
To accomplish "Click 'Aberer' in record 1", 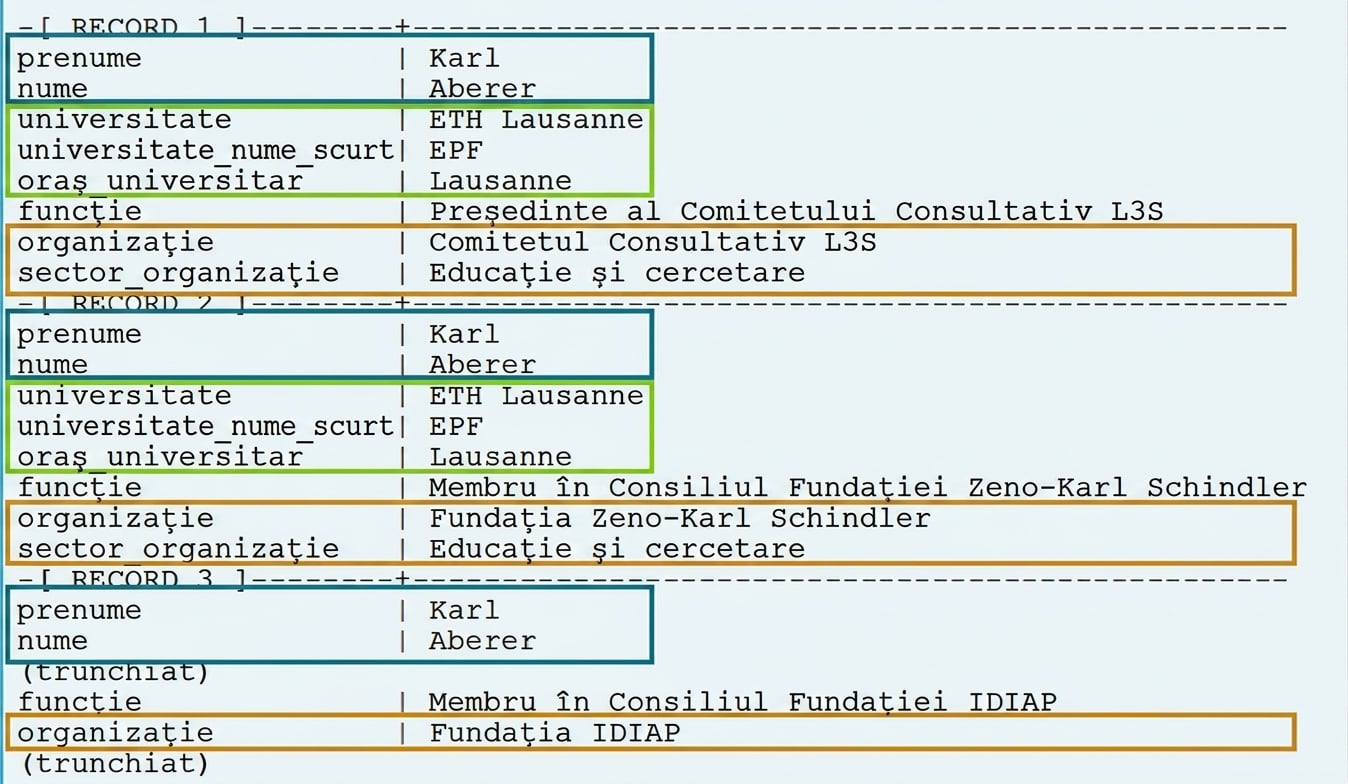I will (482, 88).
